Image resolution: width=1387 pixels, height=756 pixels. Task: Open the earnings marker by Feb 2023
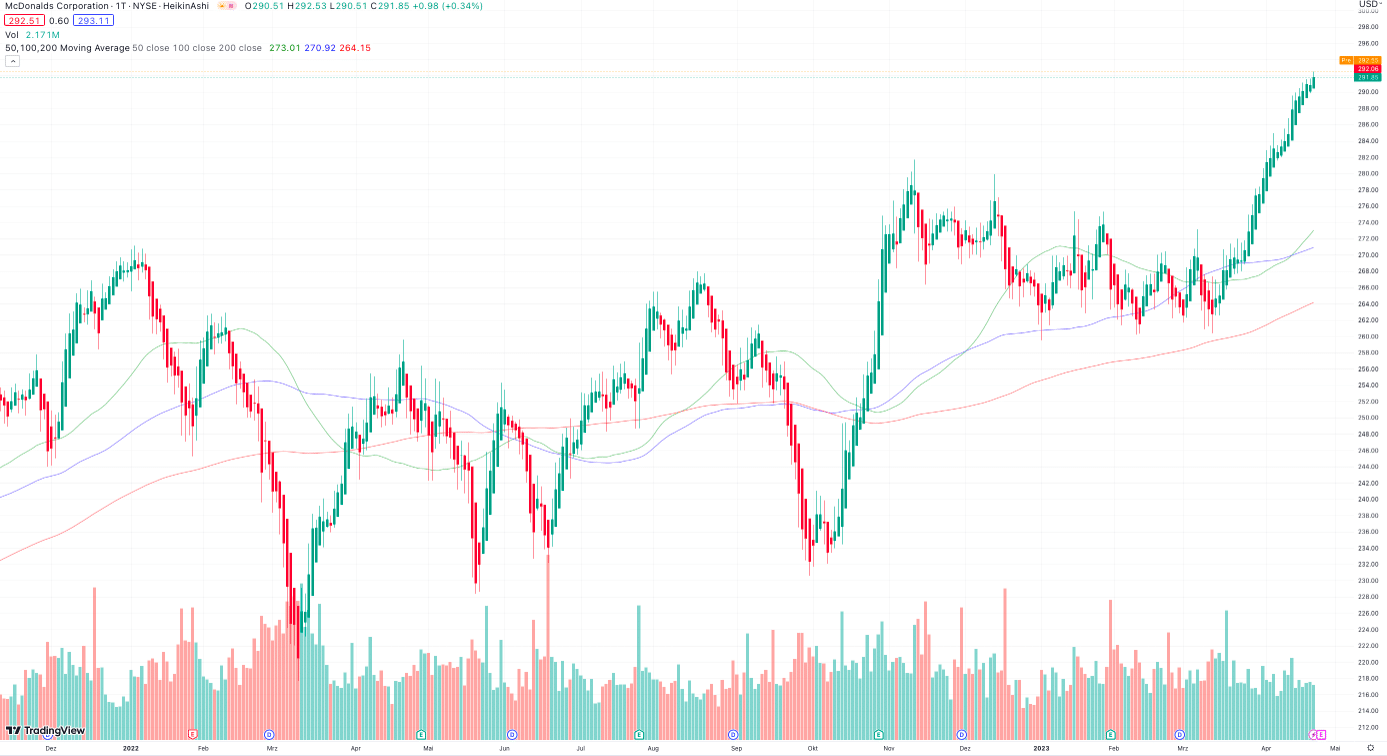coord(1110,734)
